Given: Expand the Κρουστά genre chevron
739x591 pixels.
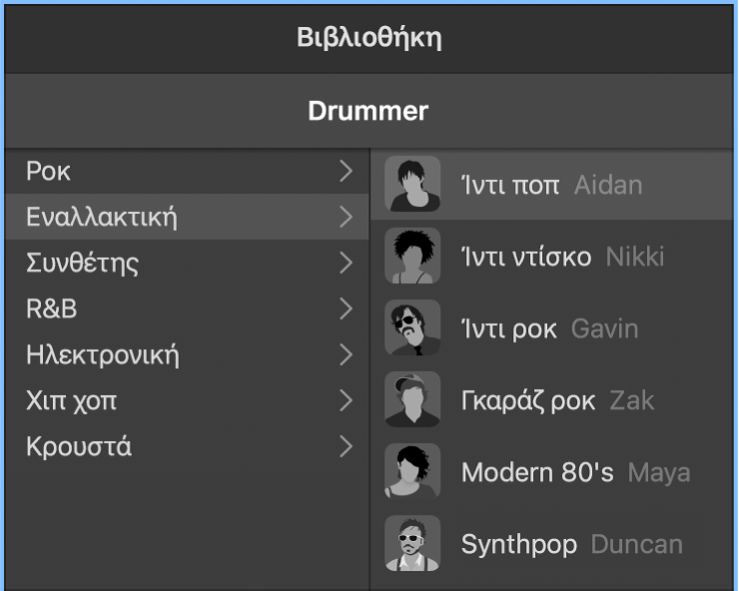Looking at the screenshot, I should tap(346, 447).
